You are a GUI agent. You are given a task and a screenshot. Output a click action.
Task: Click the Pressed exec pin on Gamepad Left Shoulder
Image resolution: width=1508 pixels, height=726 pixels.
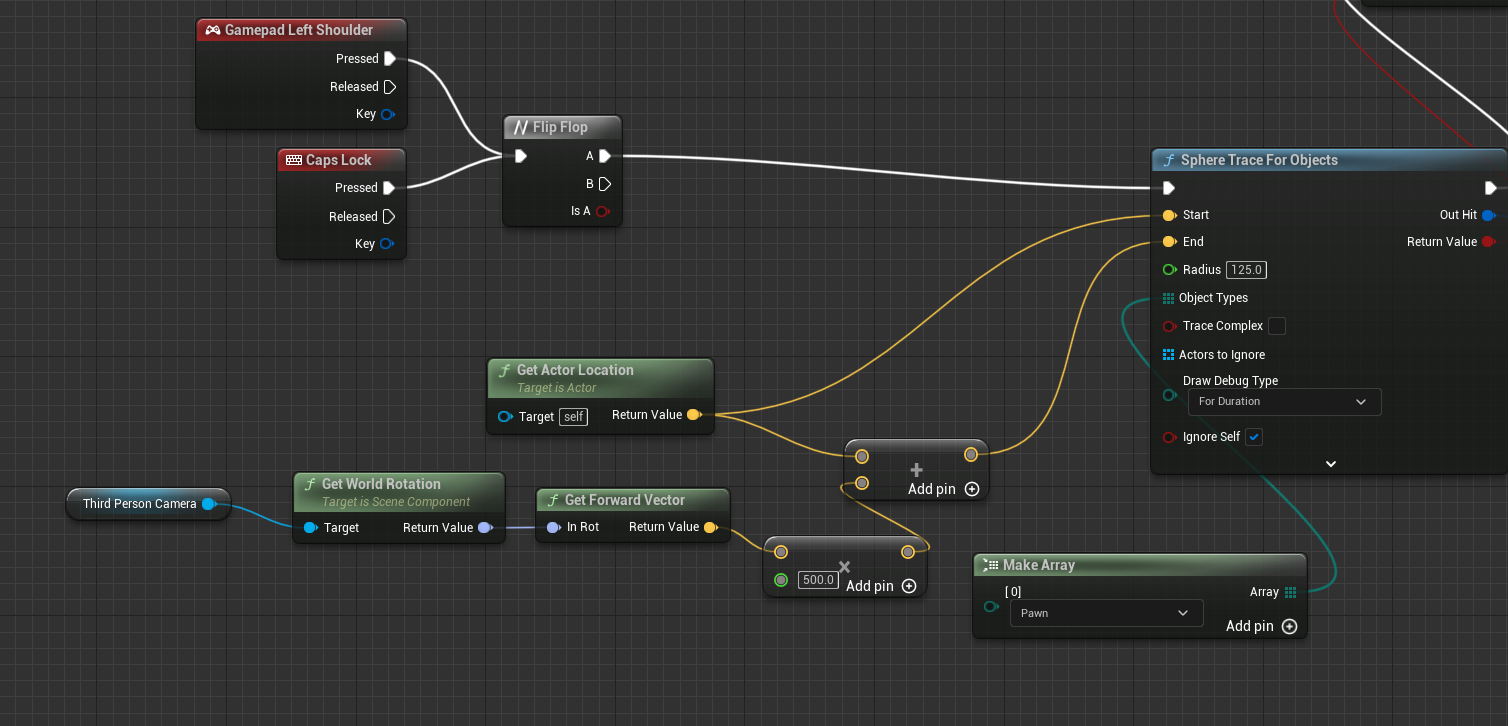pyautogui.click(x=390, y=59)
